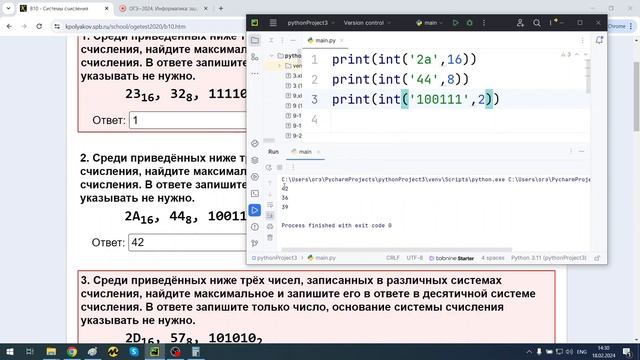
Task: Open CRLF line separator selector
Action: click(x=393, y=258)
